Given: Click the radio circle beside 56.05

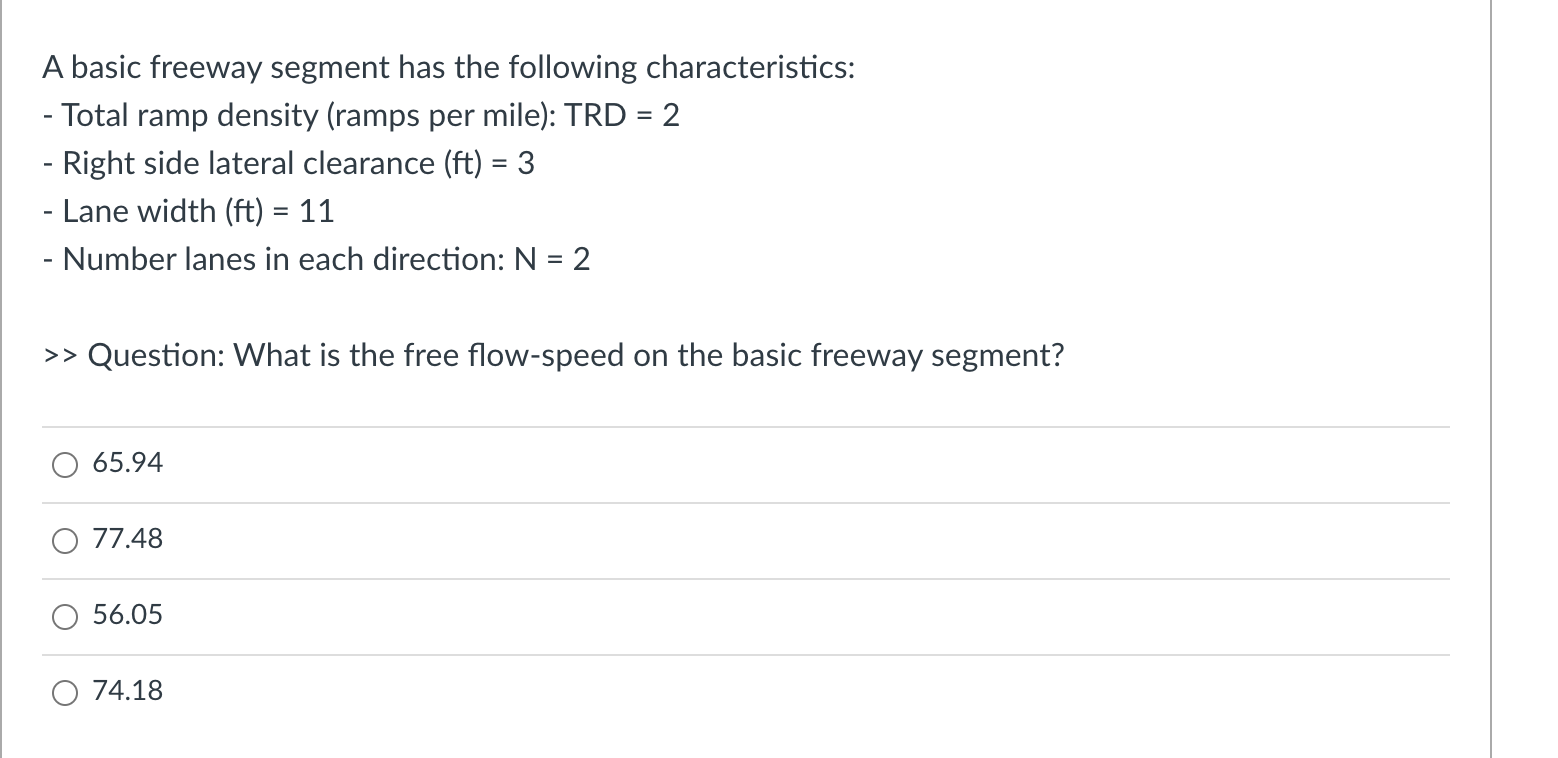Looking at the screenshot, I should [64, 617].
